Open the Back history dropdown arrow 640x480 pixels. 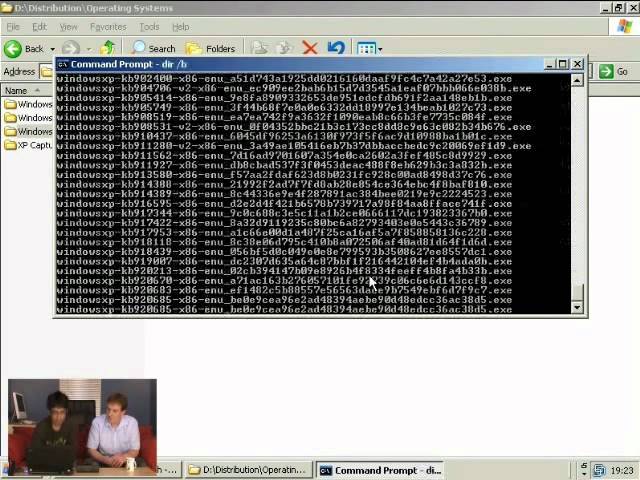(x=53, y=49)
